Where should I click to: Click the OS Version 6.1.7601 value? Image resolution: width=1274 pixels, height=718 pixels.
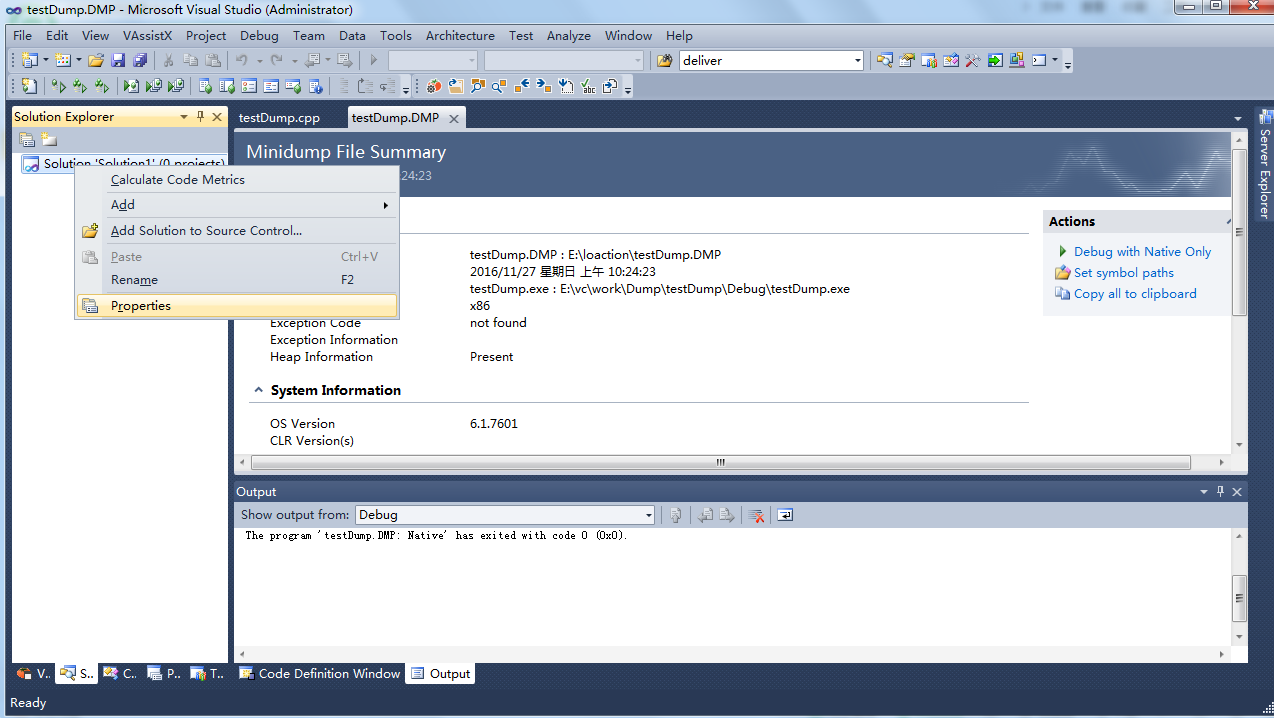point(494,424)
